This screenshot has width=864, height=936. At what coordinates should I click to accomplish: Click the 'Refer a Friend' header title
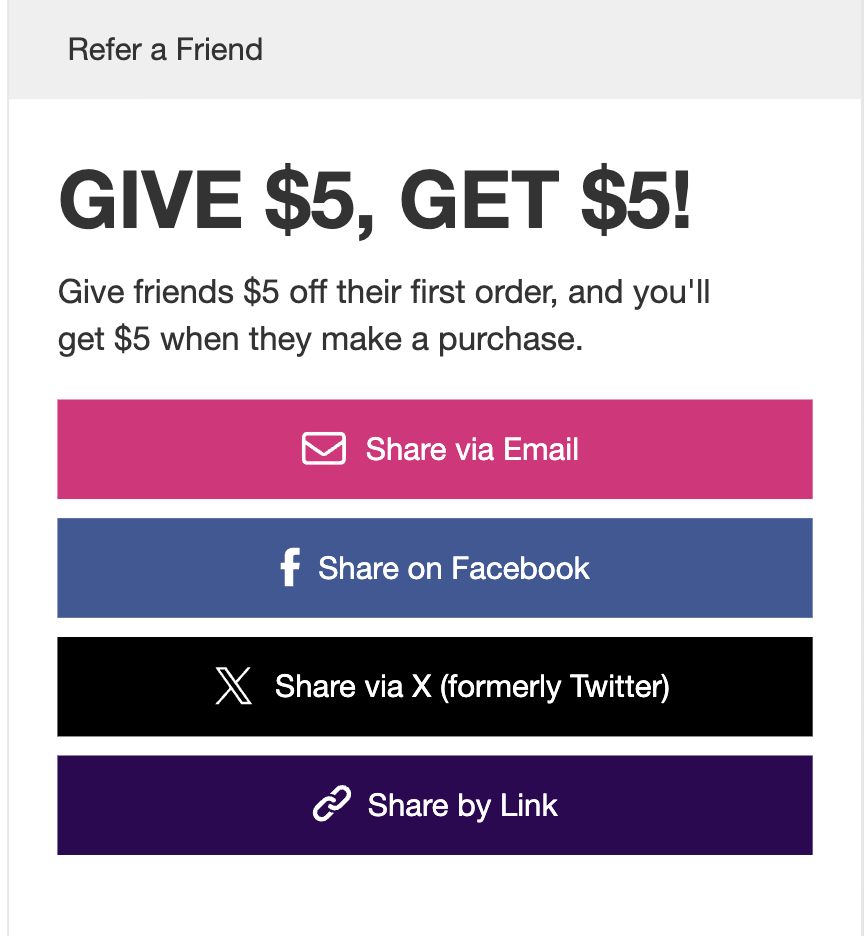(x=165, y=50)
